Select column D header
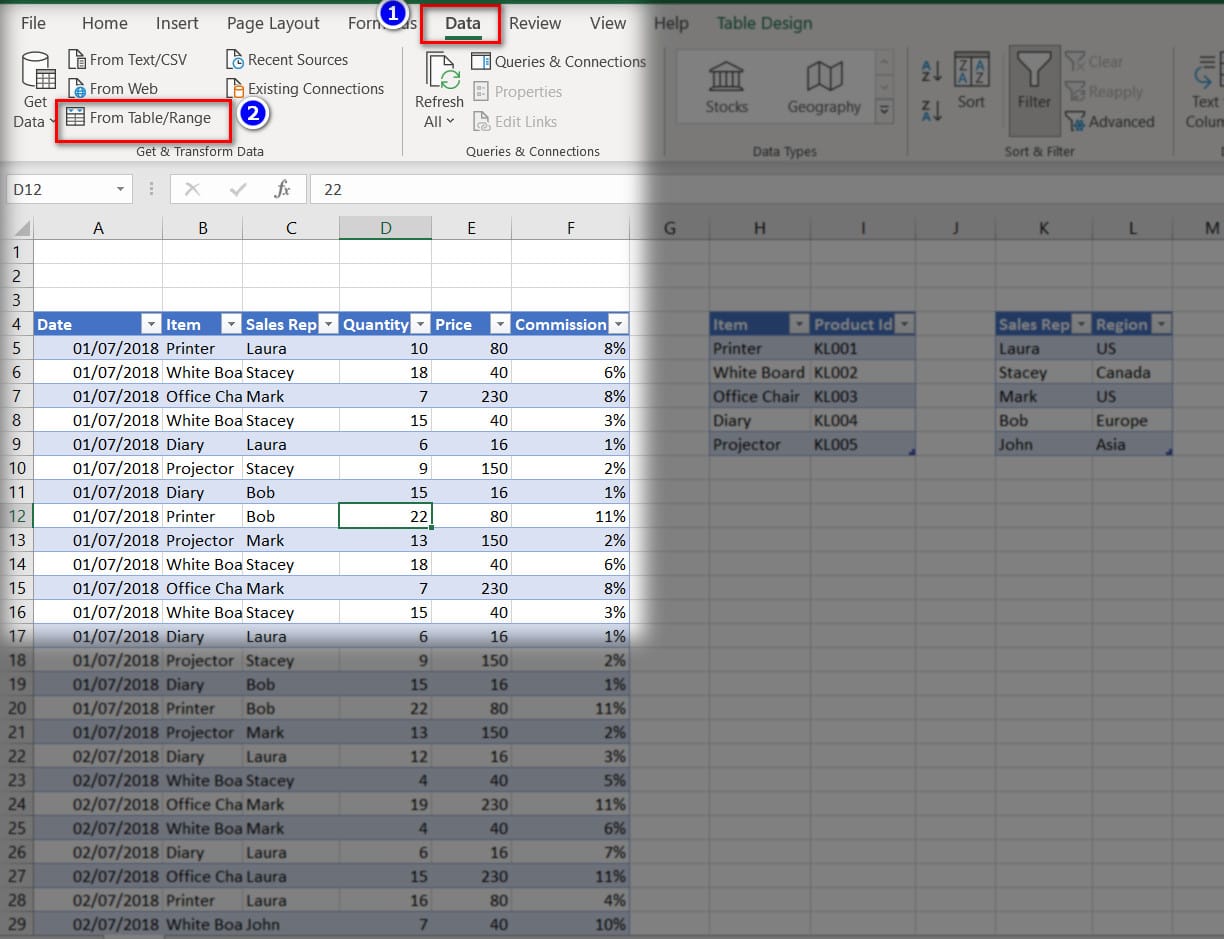Viewport: 1224px width, 939px height. click(x=385, y=228)
